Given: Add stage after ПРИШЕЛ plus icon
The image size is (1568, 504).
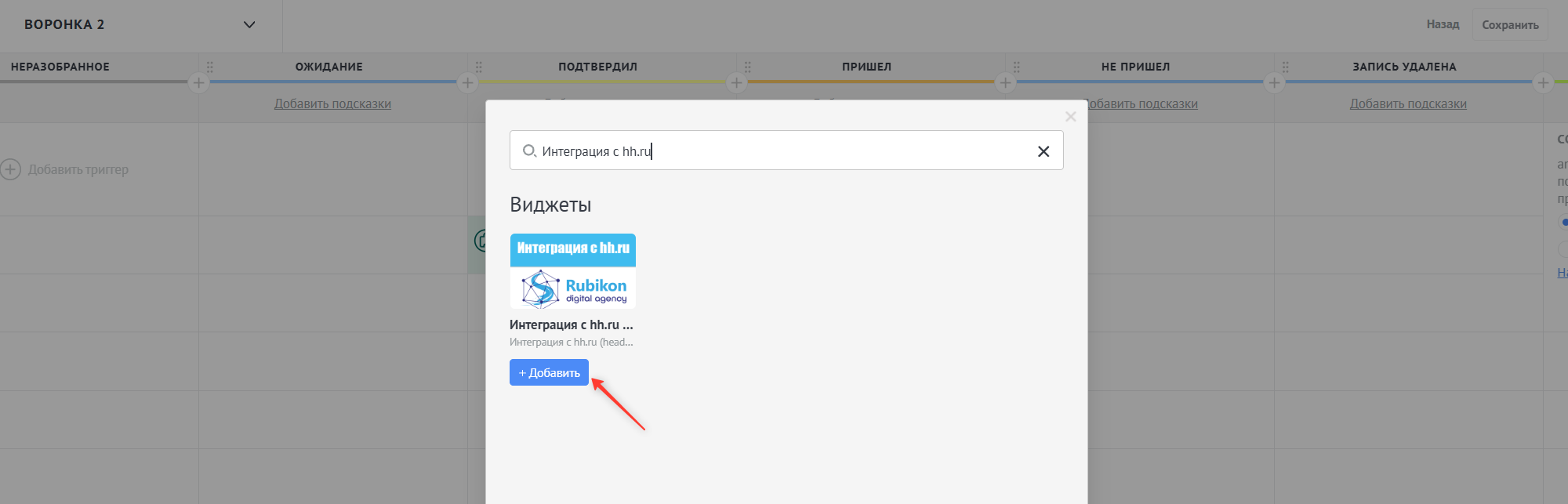Looking at the screenshot, I should (x=1005, y=82).
